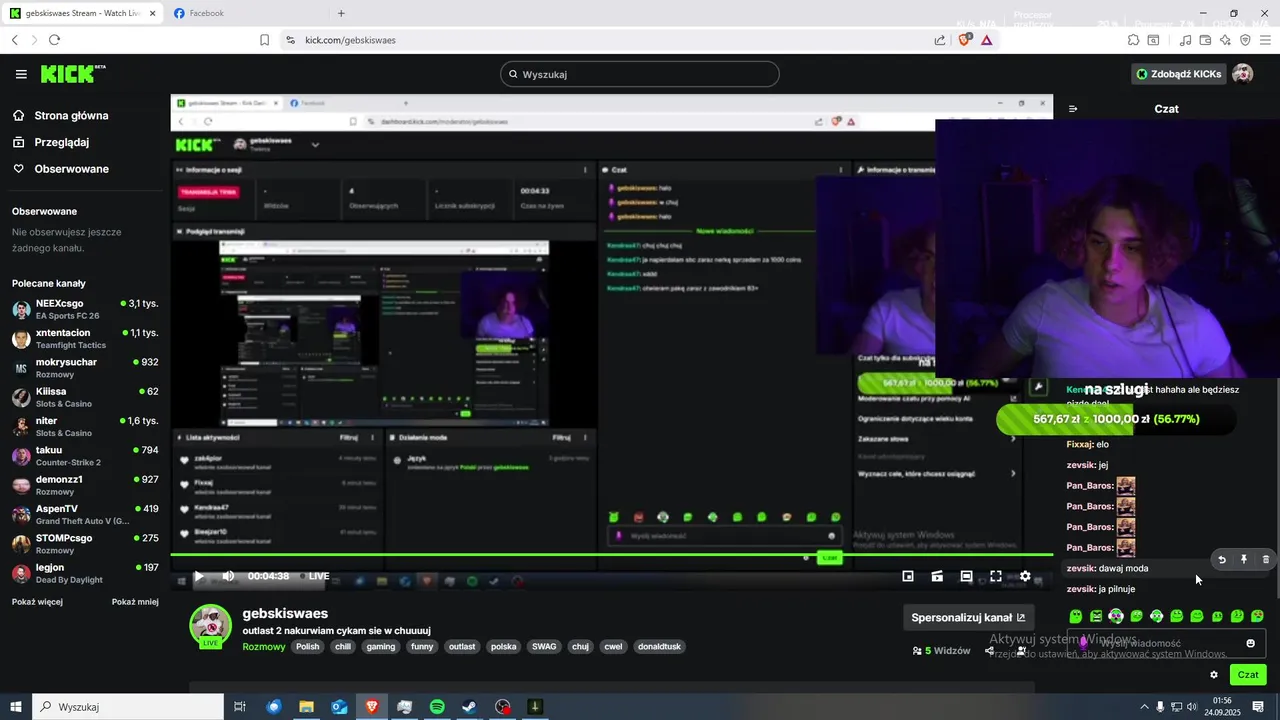
Task: Reload the browser page
Action: click(x=54, y=40)
